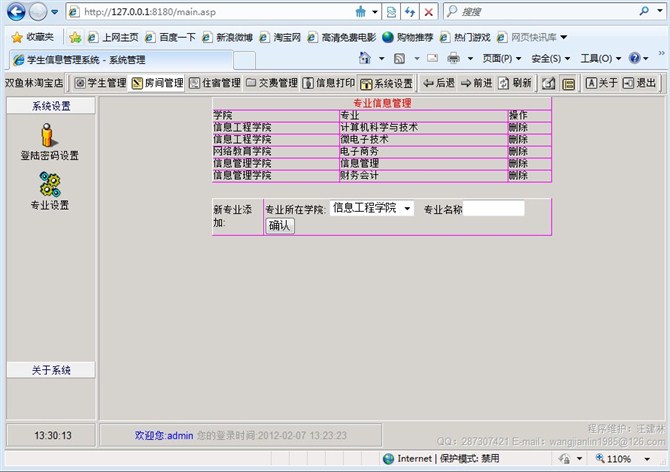Expand the printer options dropdown arrow
The image size is (670, 472).
point(470,59)
